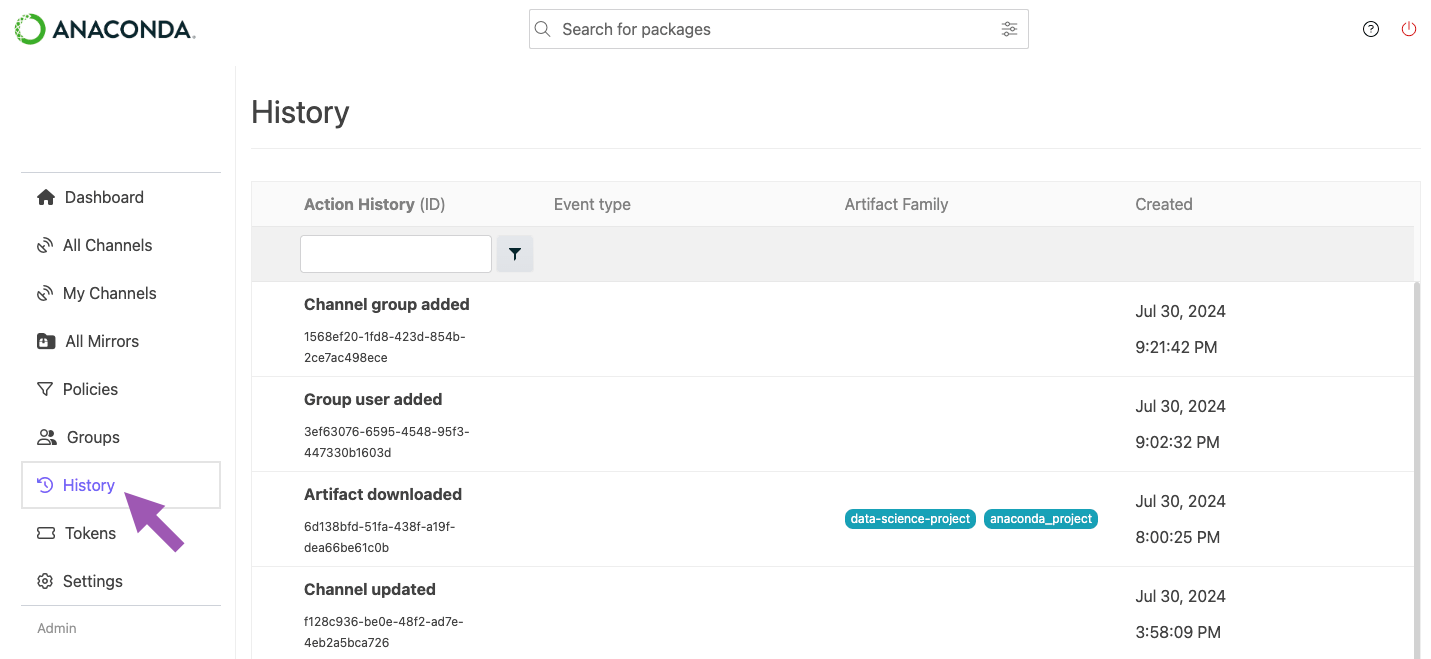Click ID starting with 6d138bfd
1431x659 pixels.
pos(380,537)
